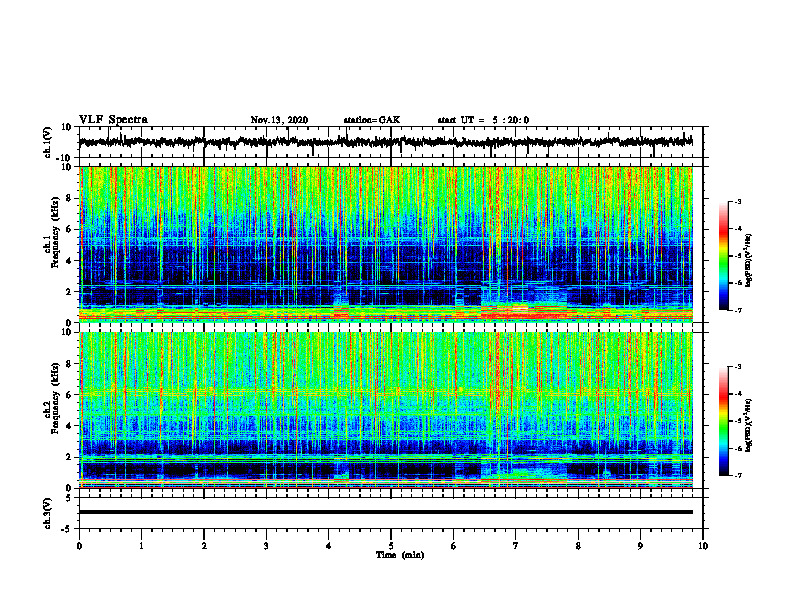Click the ch.2 PSD colorbar

coord(723,421)
